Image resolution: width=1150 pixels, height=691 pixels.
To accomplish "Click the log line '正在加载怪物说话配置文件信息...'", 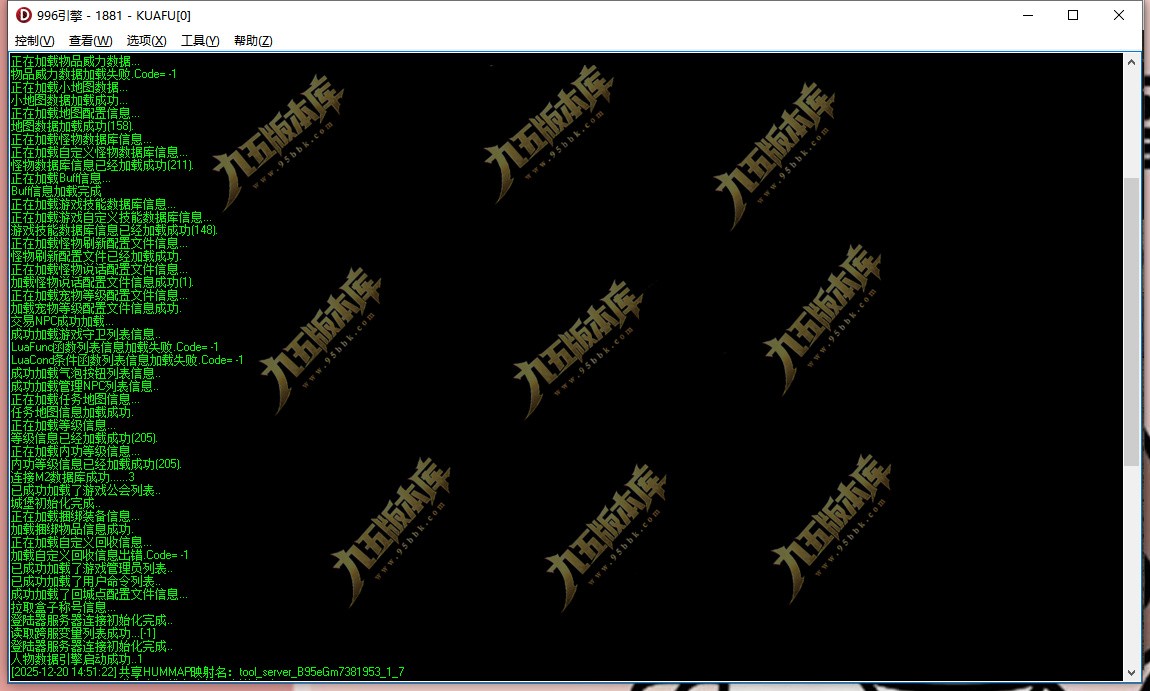I will [99, 269].
